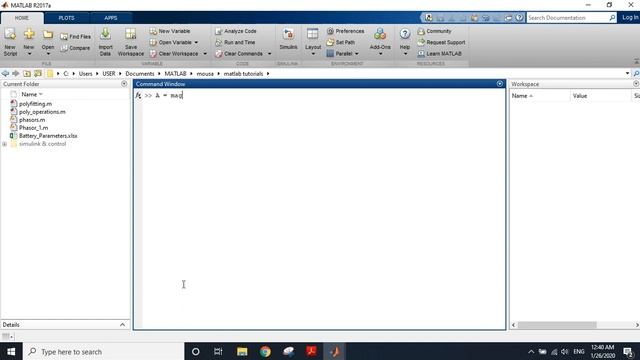The height and width of the screenshot is (360, 640).
Task: Expand the Clear Commands dropdown arrow
Action: tap(269, 54)
